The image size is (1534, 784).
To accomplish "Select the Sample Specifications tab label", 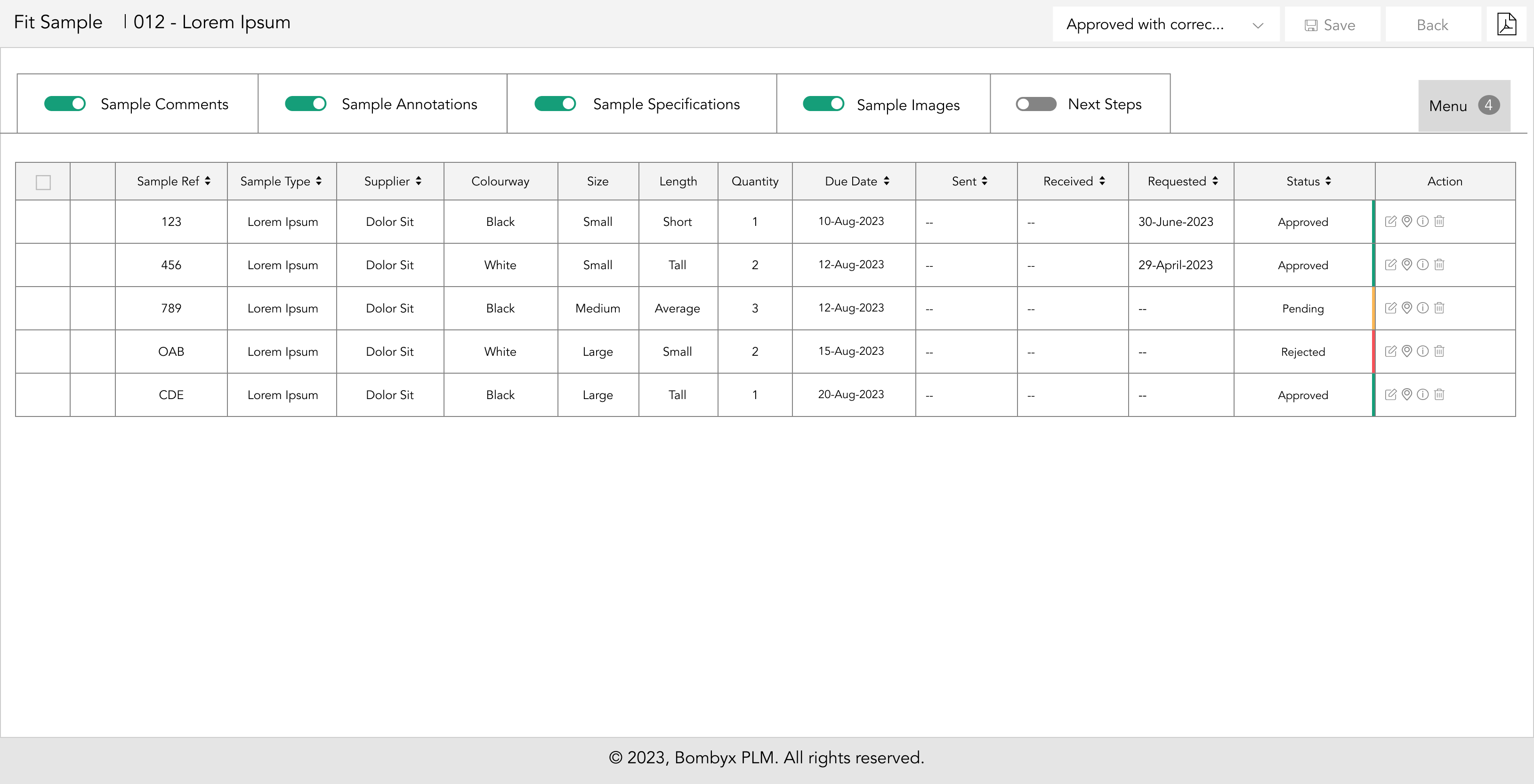I will (x=666, y=104).
